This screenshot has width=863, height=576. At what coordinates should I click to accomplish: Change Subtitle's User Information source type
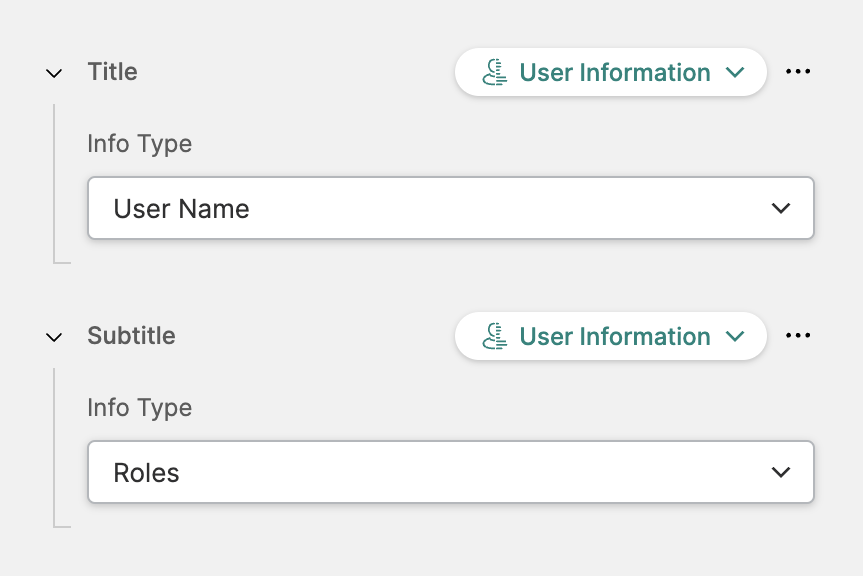coord(612,337)
